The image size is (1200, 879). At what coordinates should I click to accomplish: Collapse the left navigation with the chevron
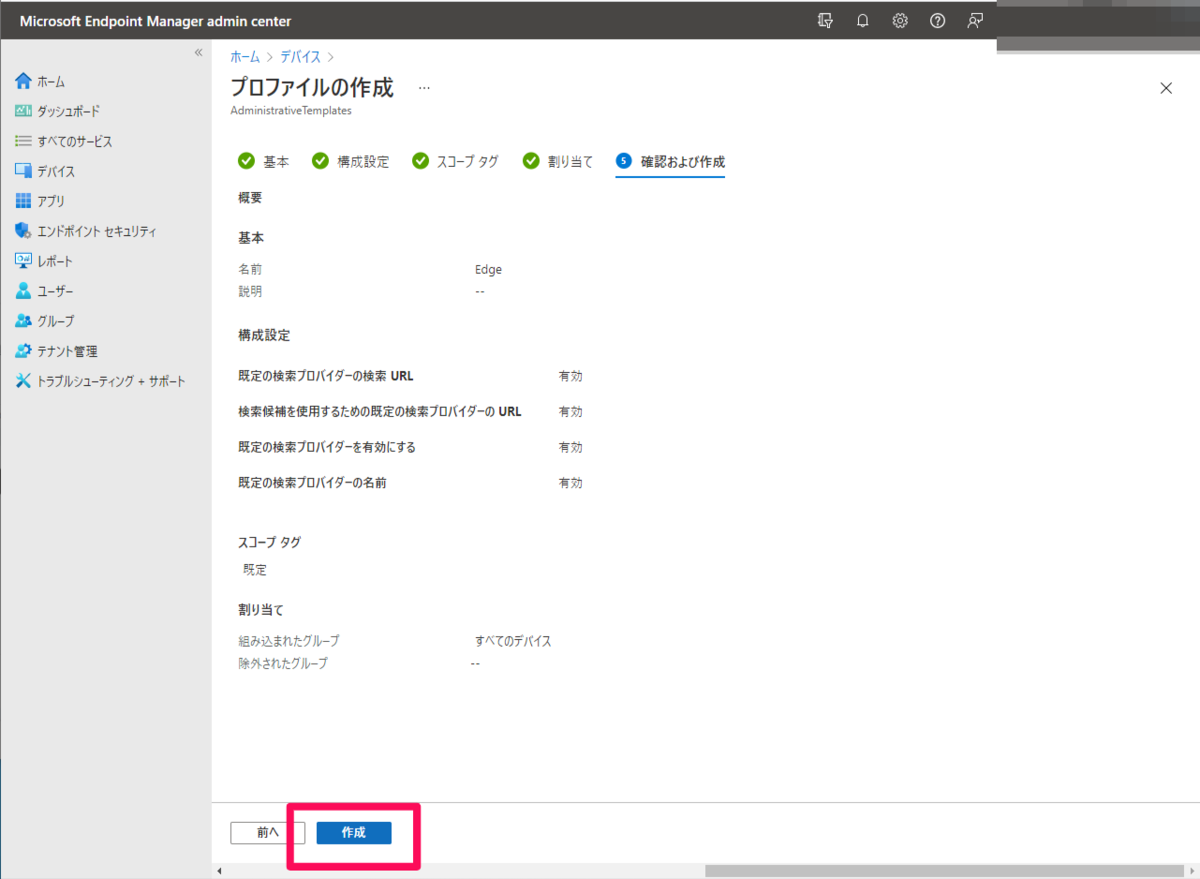pyautogui.click(x=197, y=54)
